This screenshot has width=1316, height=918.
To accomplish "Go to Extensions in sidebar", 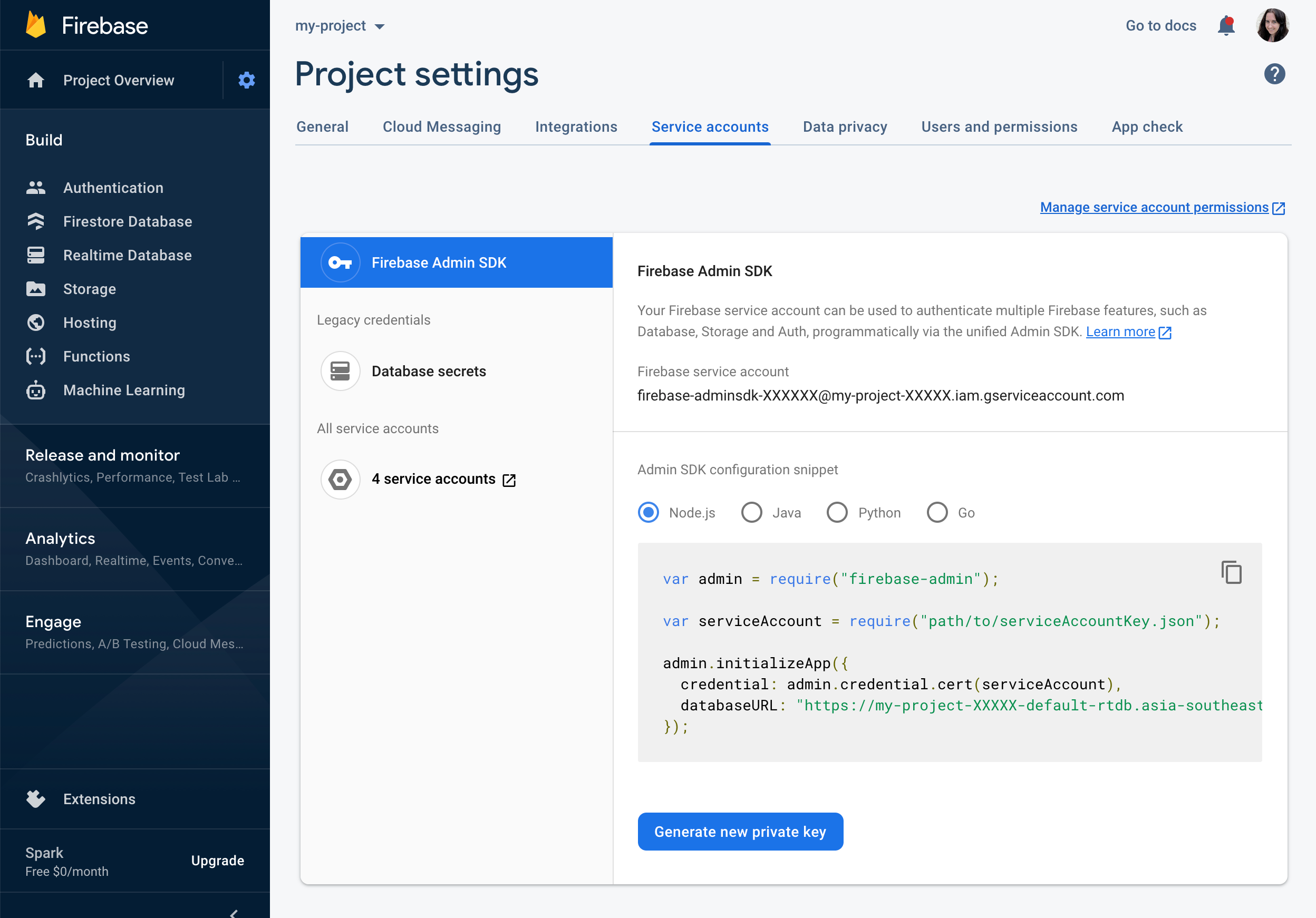I will click(99, 799).
